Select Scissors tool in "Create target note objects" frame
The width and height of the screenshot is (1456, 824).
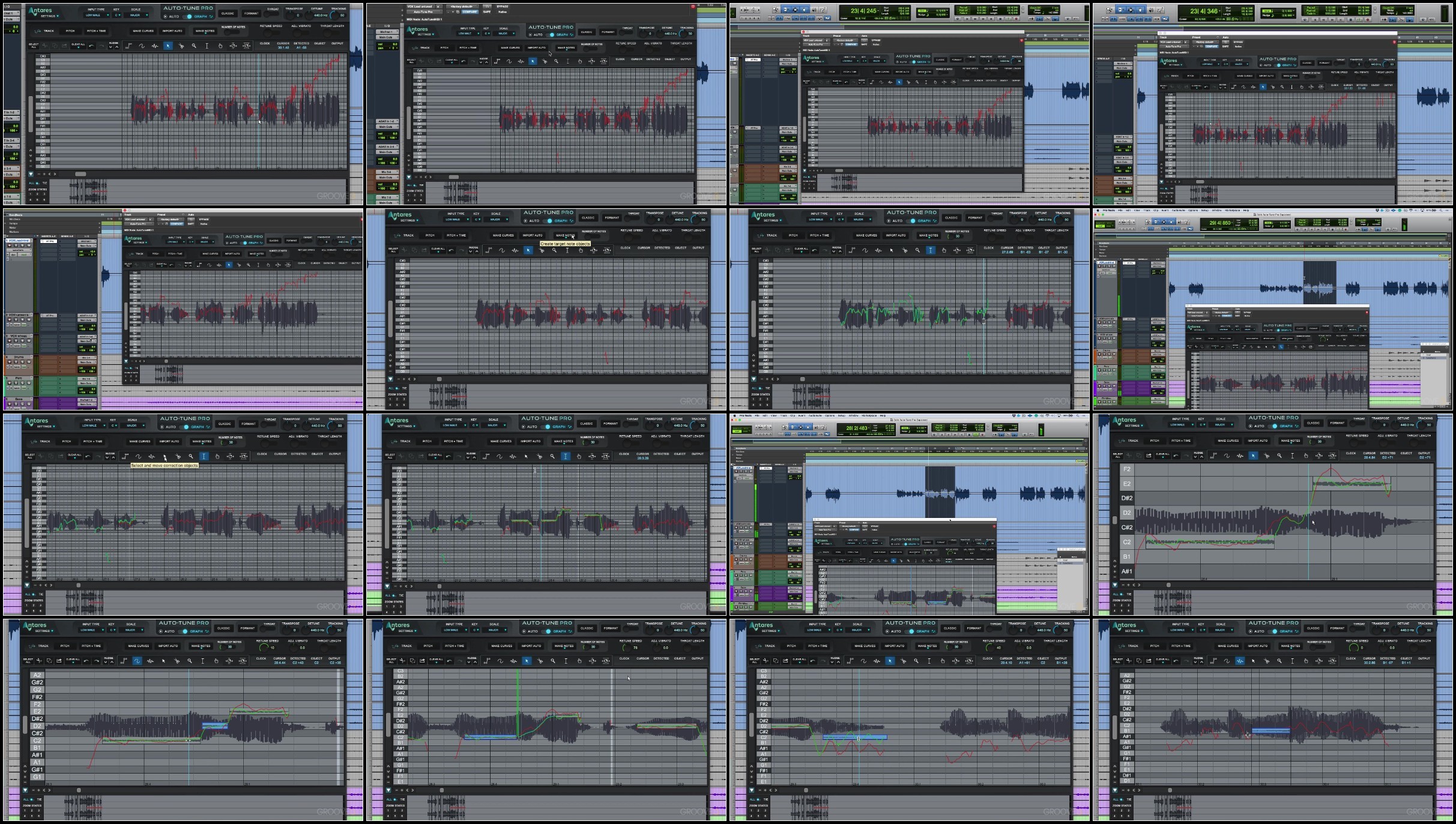coord(542,250)
